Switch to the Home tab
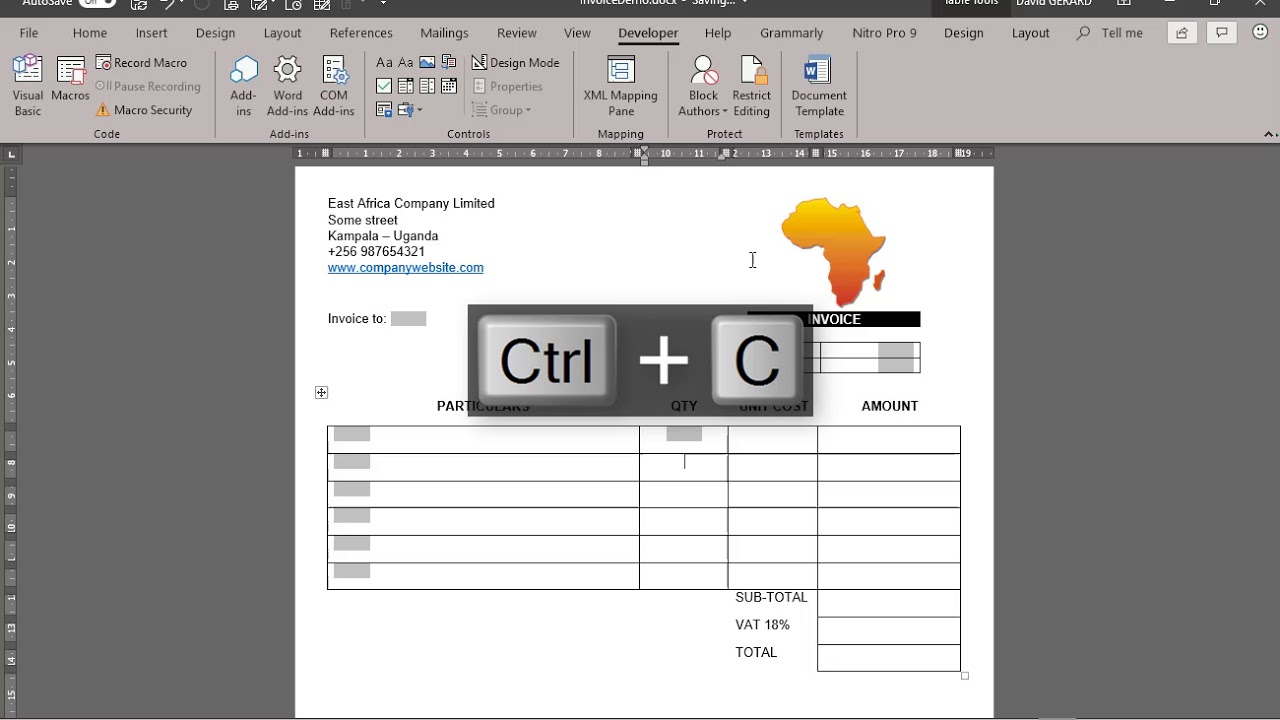 click(x=89, y=33)
